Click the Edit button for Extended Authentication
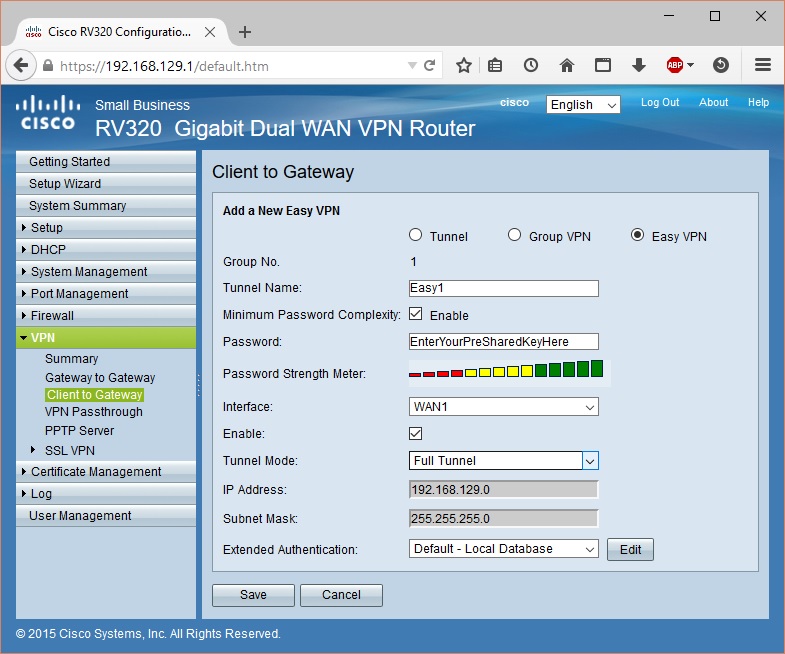 (x=630, y=550)
